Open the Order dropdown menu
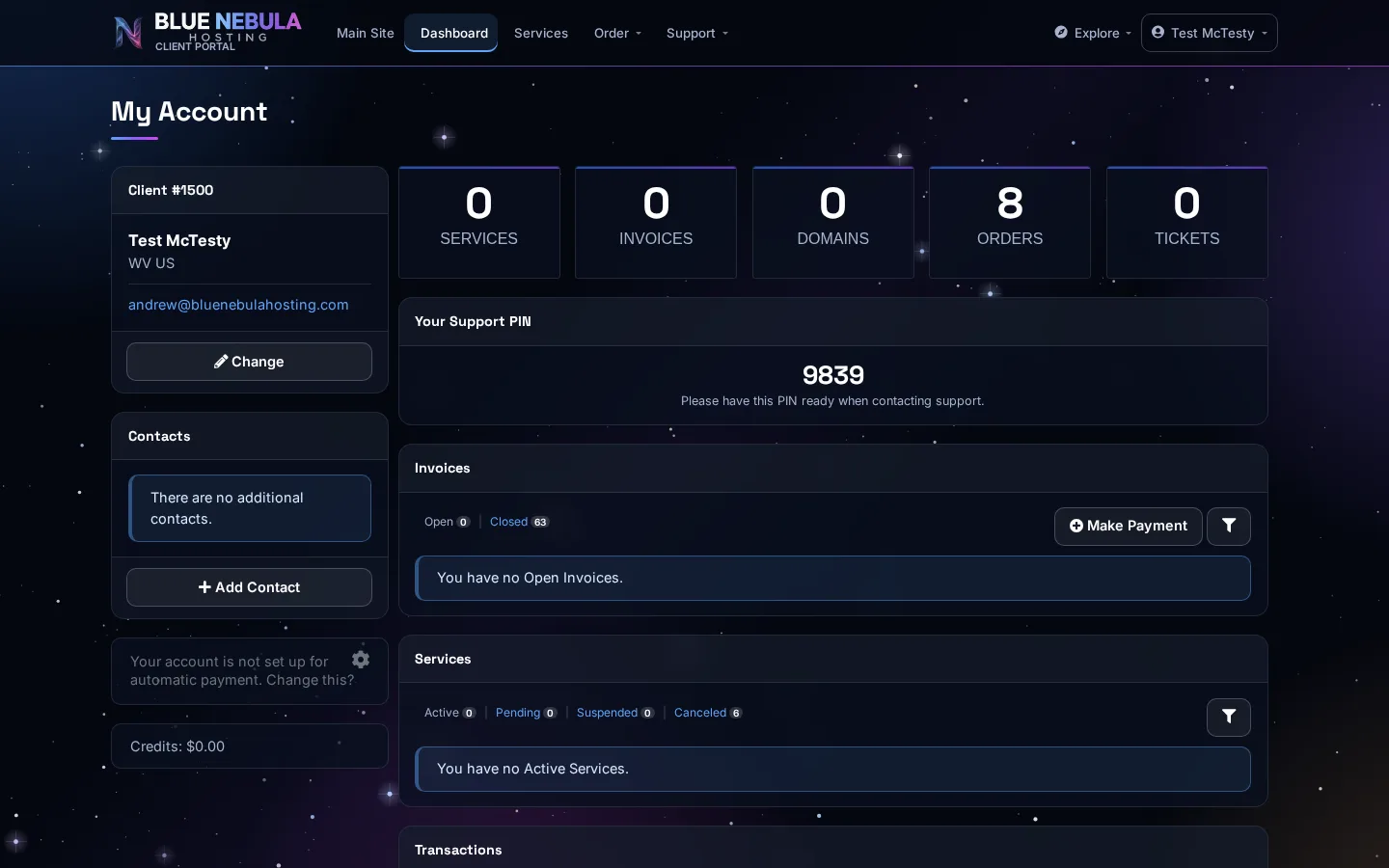This screenshot has width=1389, height=868. click(x=617, y=33)
